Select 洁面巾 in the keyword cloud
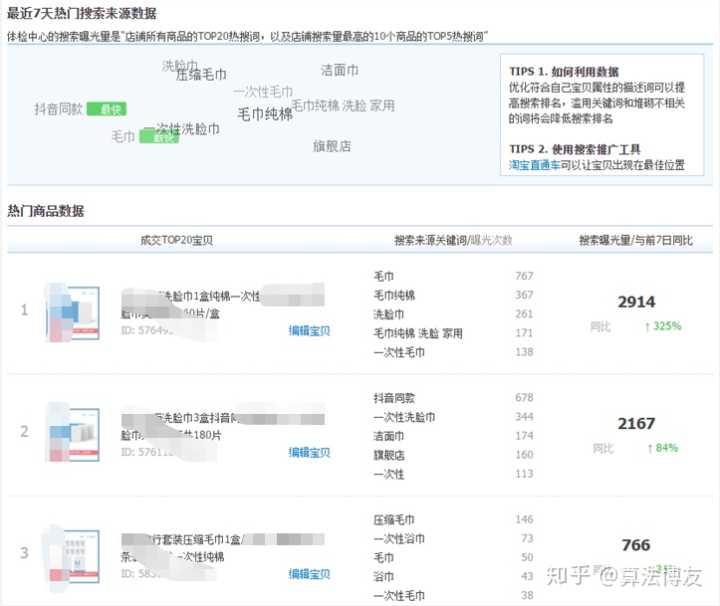This screenshot has height=606, width=720. [x=339, y=70]
